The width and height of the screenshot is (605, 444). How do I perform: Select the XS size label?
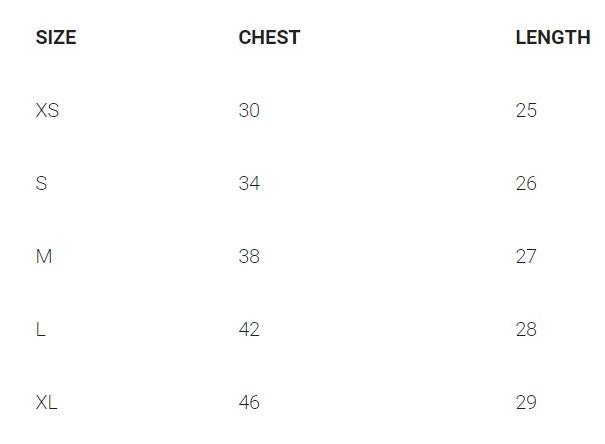[x=47, y=110]
